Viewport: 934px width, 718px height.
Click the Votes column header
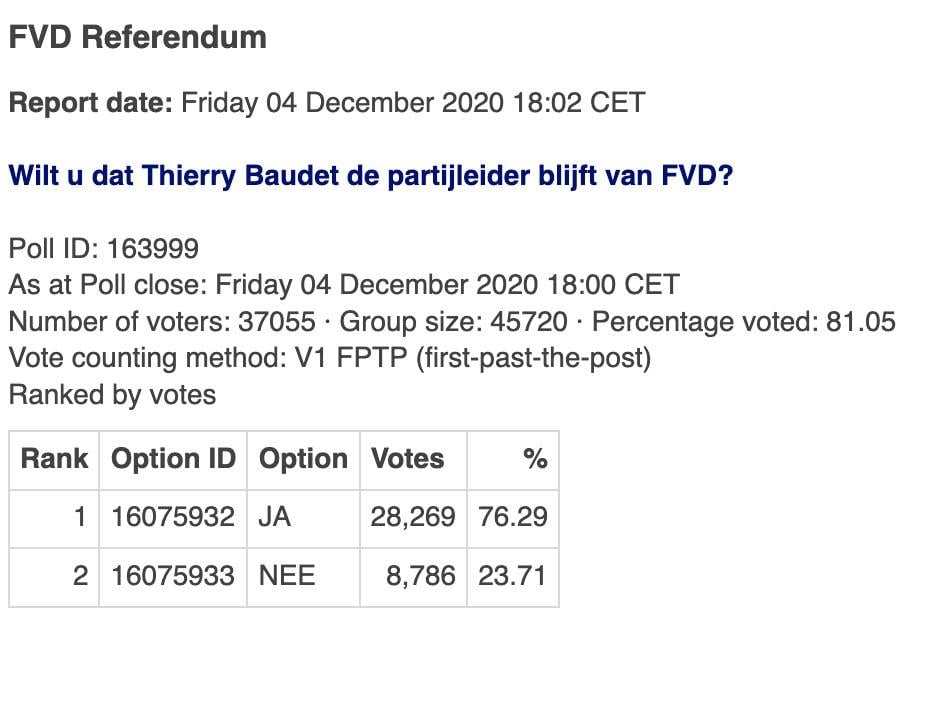pyautogui.click(x=414, y=460)
